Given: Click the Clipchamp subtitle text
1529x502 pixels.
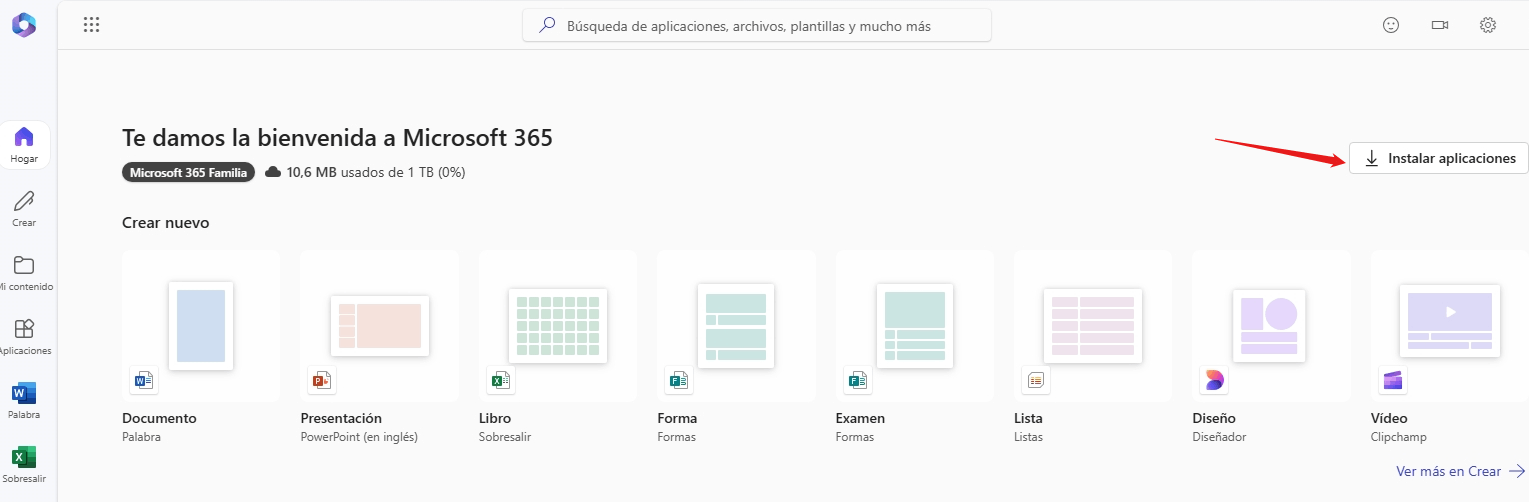Looking at the screenshot, I should pos(1398,437).
